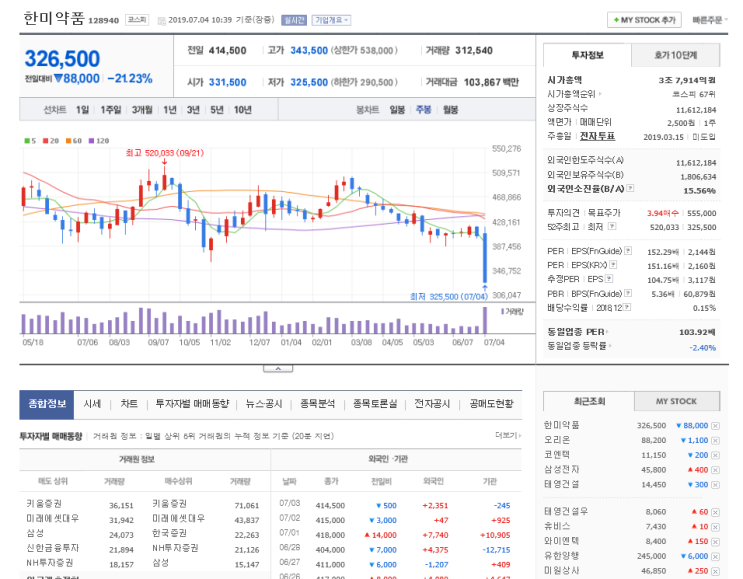The image size is (743, 579).
Task: Switch to the MY STOCK tab
Action: [677, 402]
